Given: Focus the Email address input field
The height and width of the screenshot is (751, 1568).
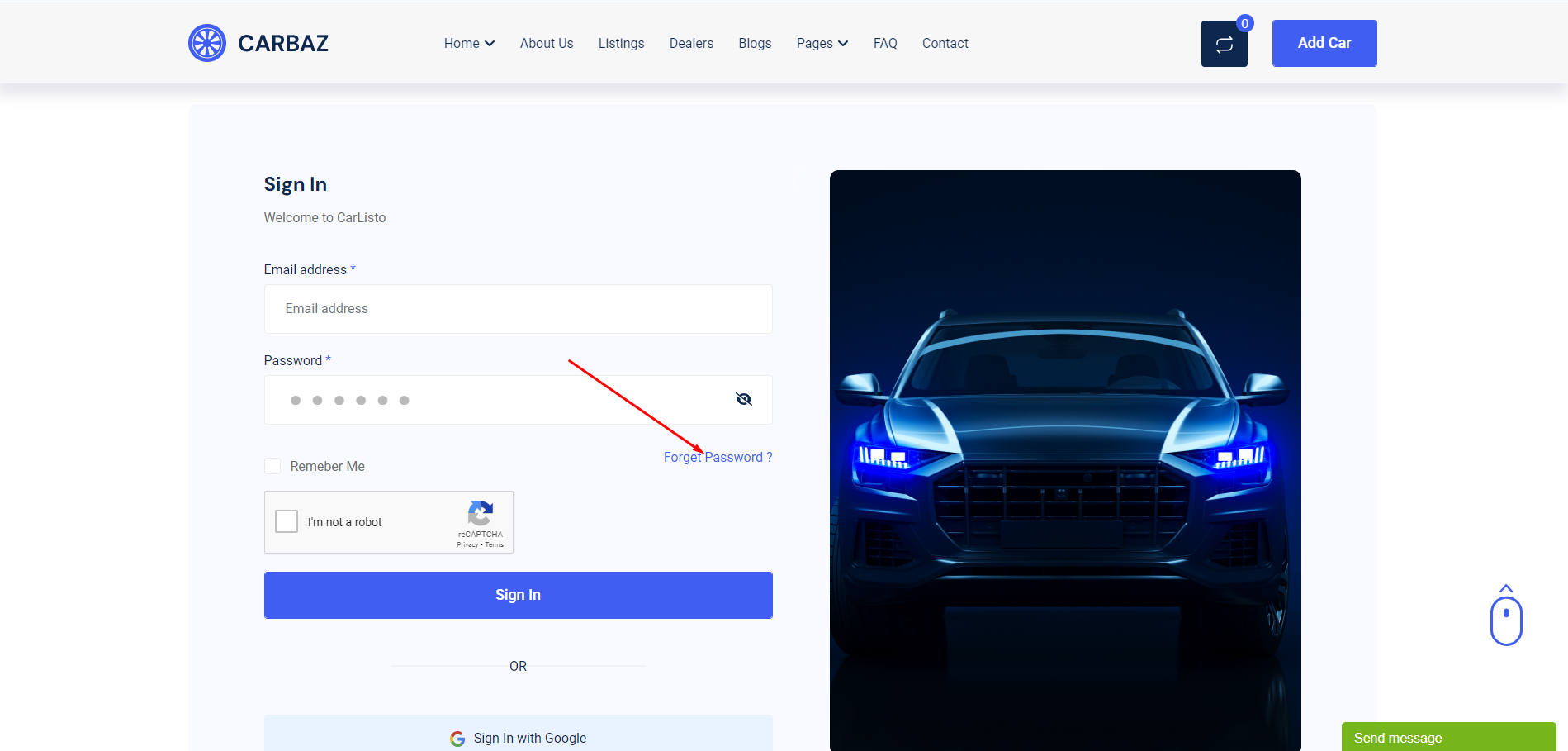Looking at the screenshot, I should click(x=518, y=309).
